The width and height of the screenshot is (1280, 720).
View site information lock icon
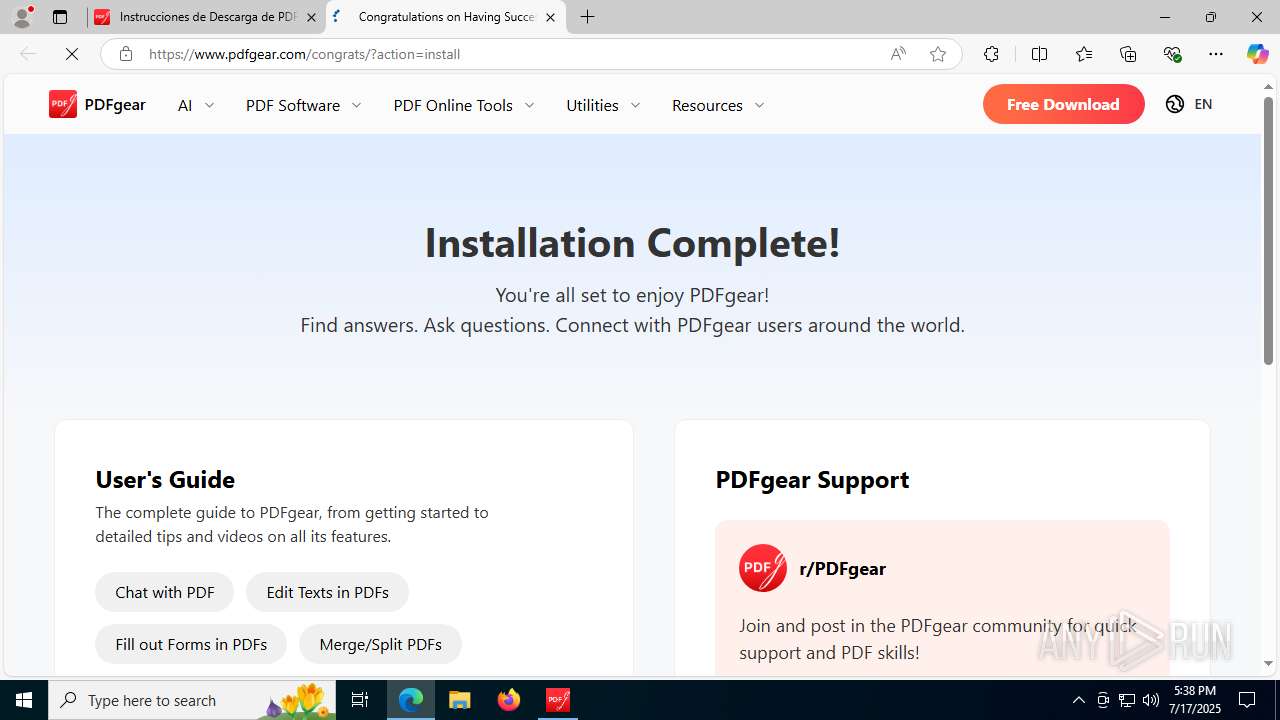(126, 54)
